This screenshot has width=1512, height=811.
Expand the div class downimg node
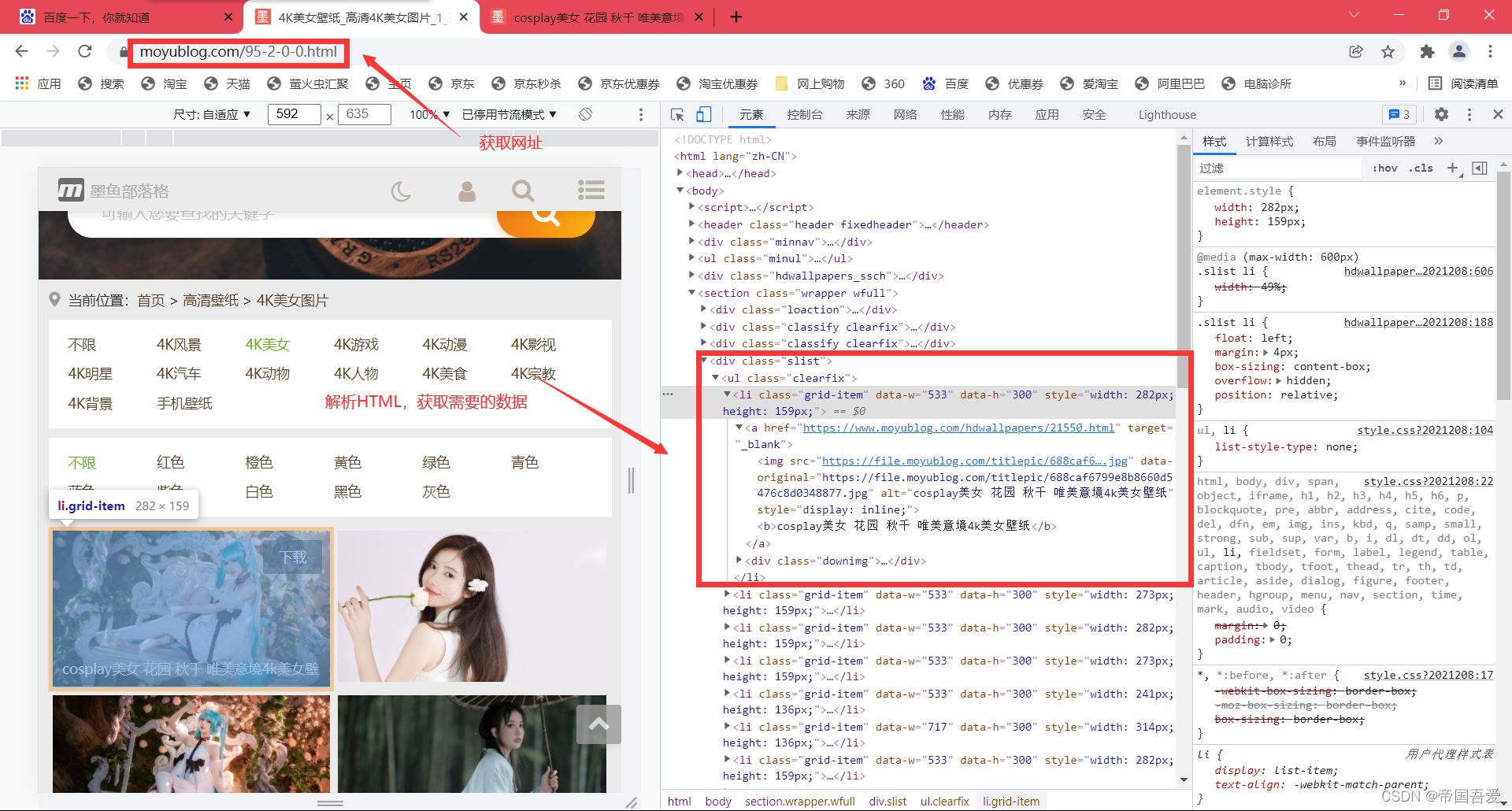(739, 561)
